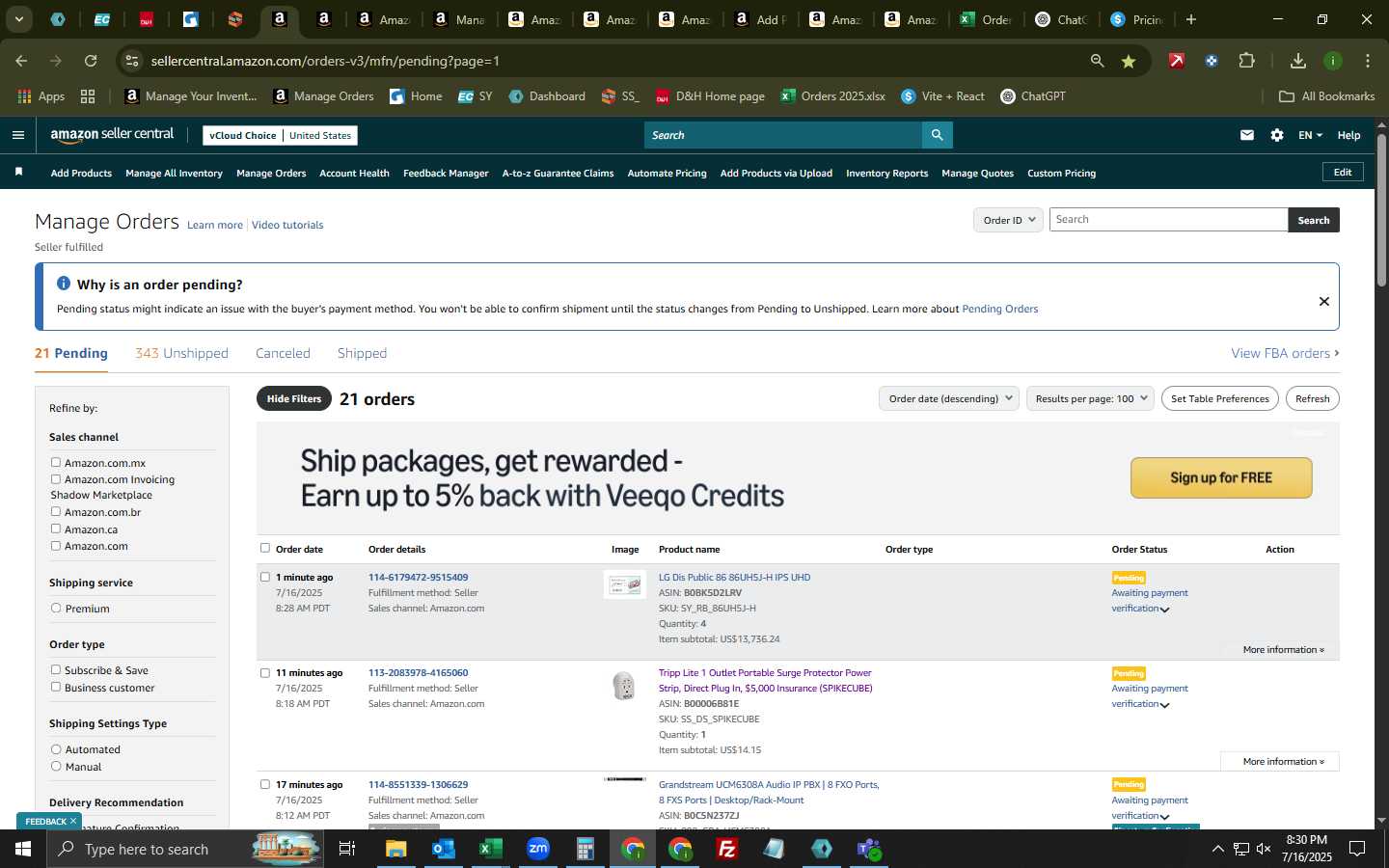Select the Premium shipping service radio
Viewport: 1389px width, 868px height.
click(56, 608)
